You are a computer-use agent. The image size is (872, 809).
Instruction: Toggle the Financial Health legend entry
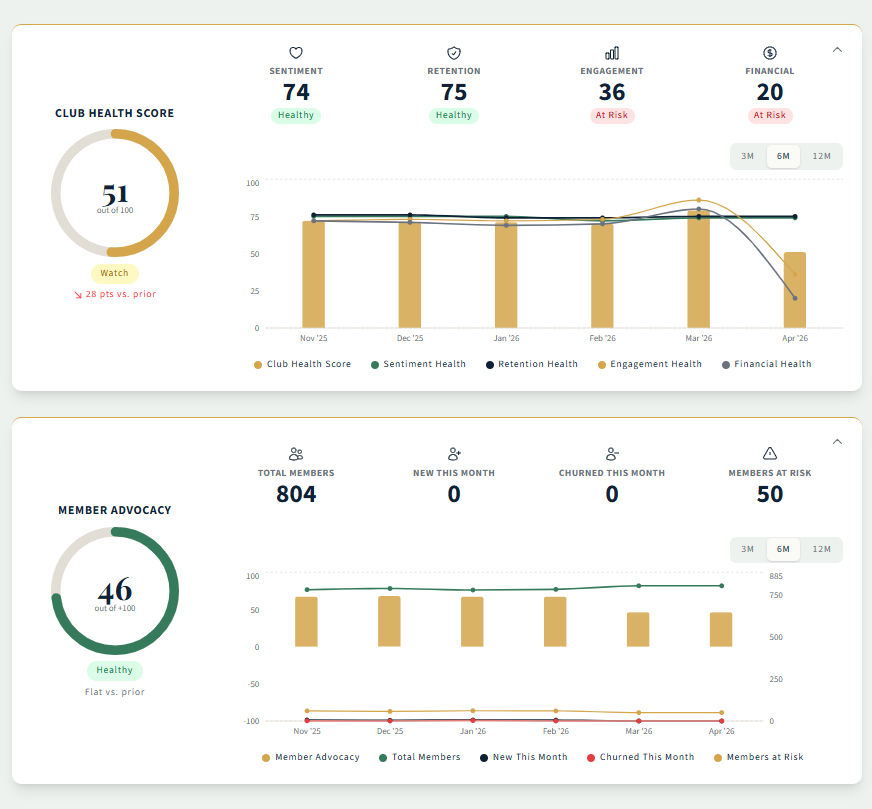tap(766, 364)
